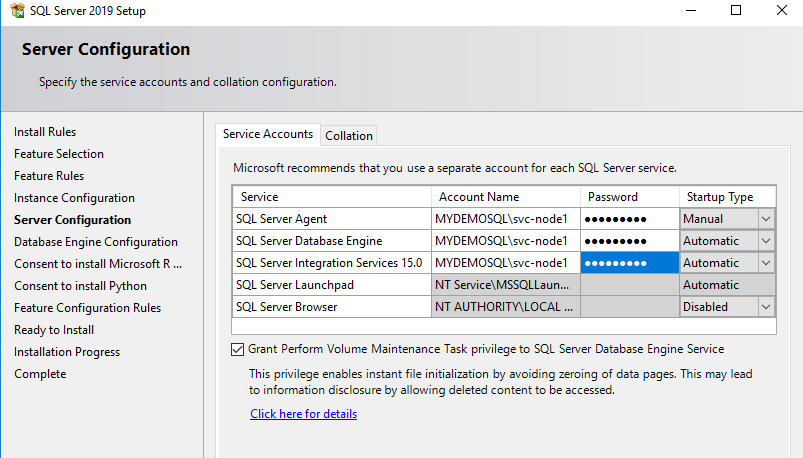Open SQL Server Agent startup type dropdown
The width and height of the screenshot is (803, 458).
click(766, 219)
